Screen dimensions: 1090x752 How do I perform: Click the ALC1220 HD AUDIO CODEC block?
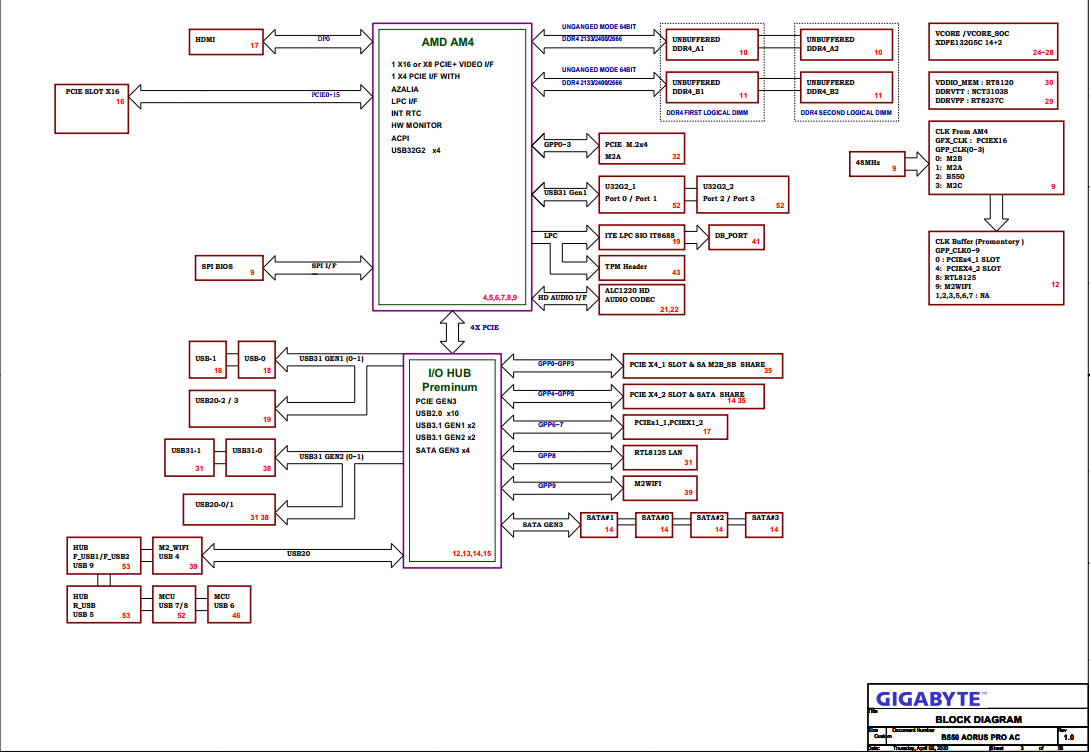642,300
